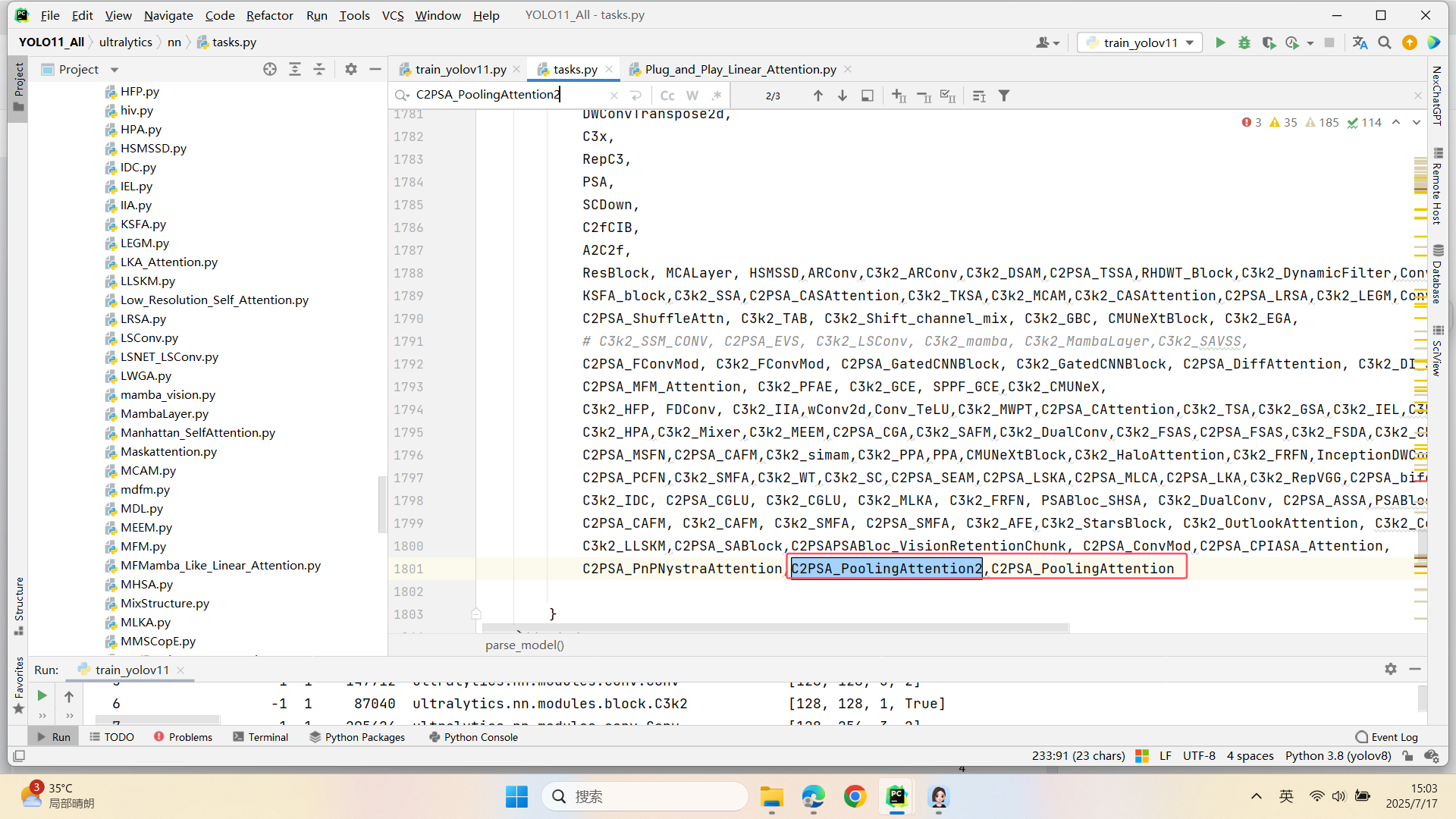Toggle the SciView side panel
The height and width of the screenshot is (819, 1456).
point(1437,351)
